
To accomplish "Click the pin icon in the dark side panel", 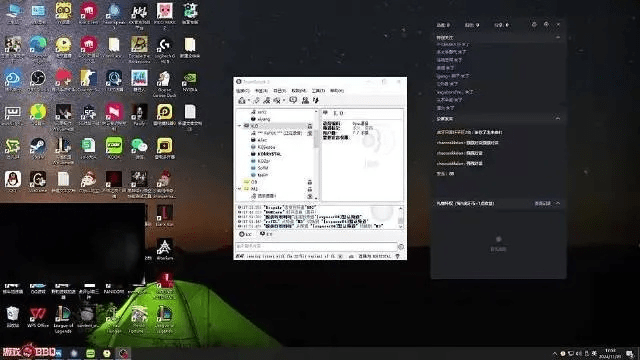I will (546, 25).
